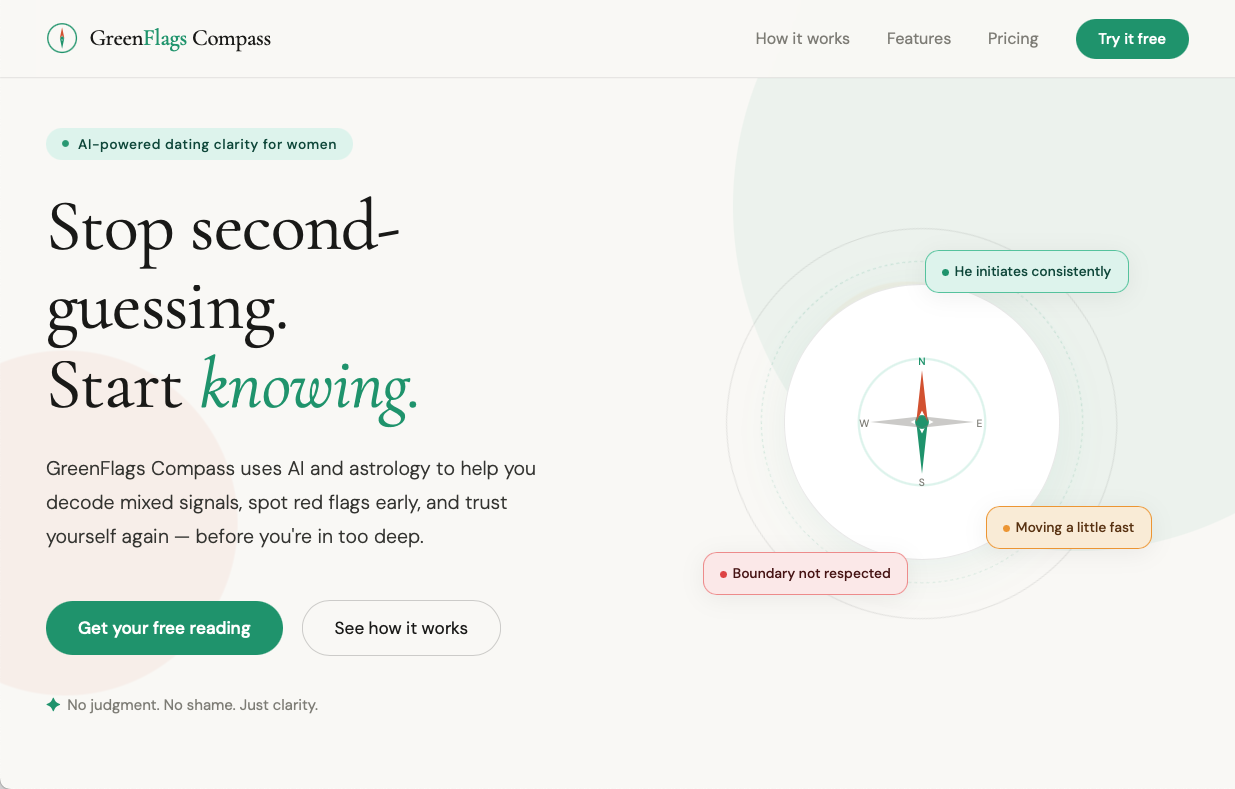Viewport: 1235px width, 789px height.
Task: Click the Stop second-guessing headline
Action: [x=224, y=267]
